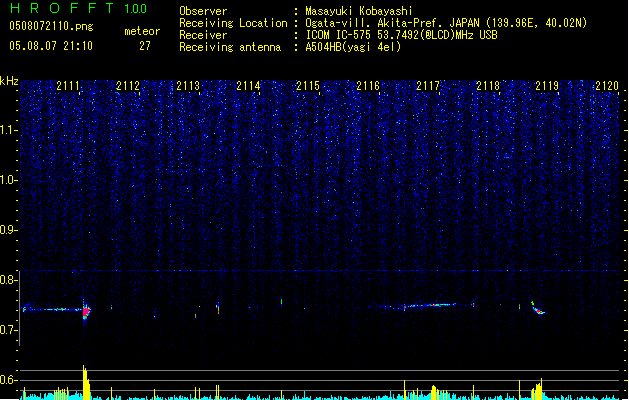
Task: Click the 0.8 kHz axis label
Action: click(x=9, y=280)
